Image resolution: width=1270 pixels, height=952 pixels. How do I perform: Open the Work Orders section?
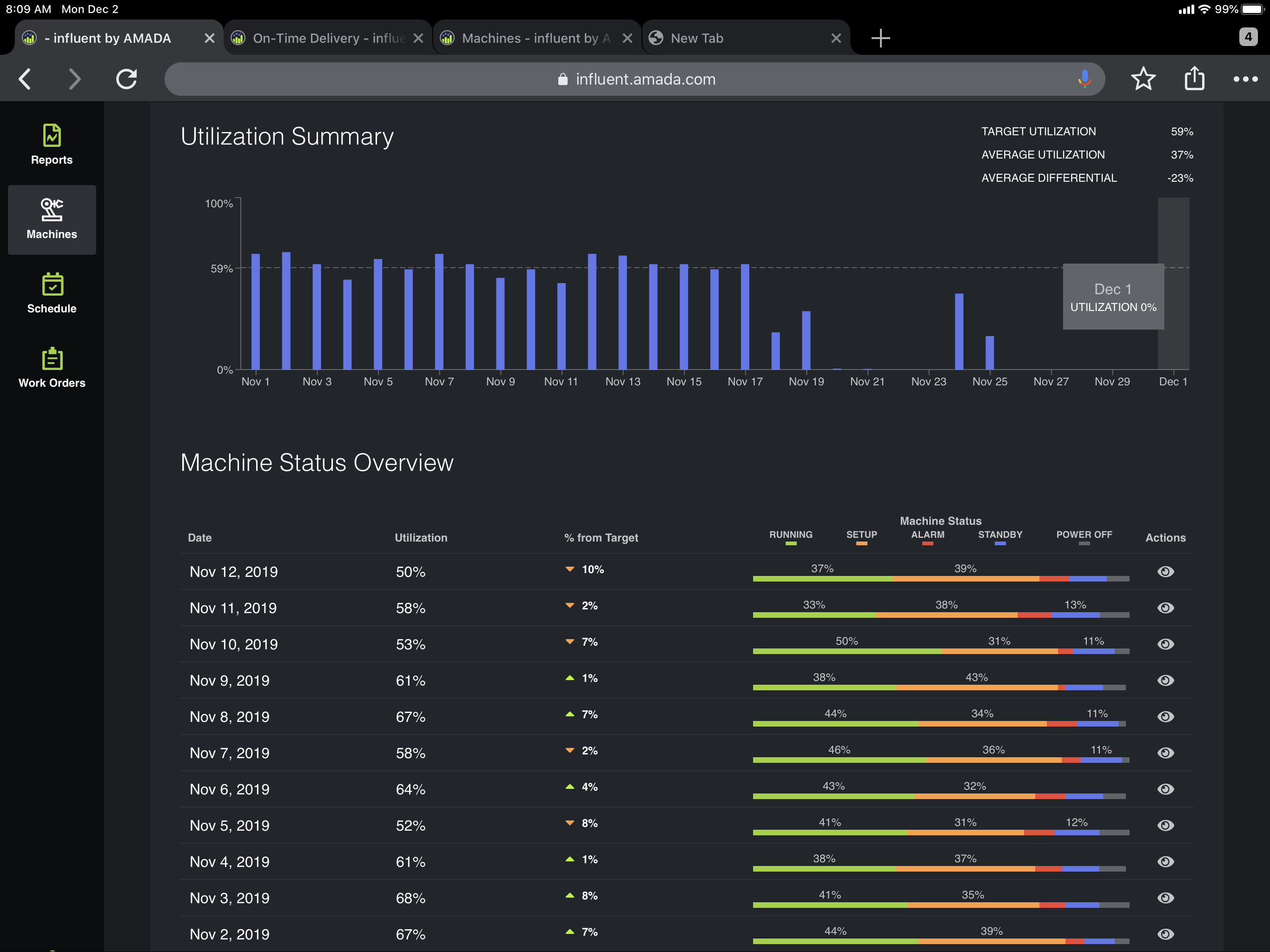(52, 368)
